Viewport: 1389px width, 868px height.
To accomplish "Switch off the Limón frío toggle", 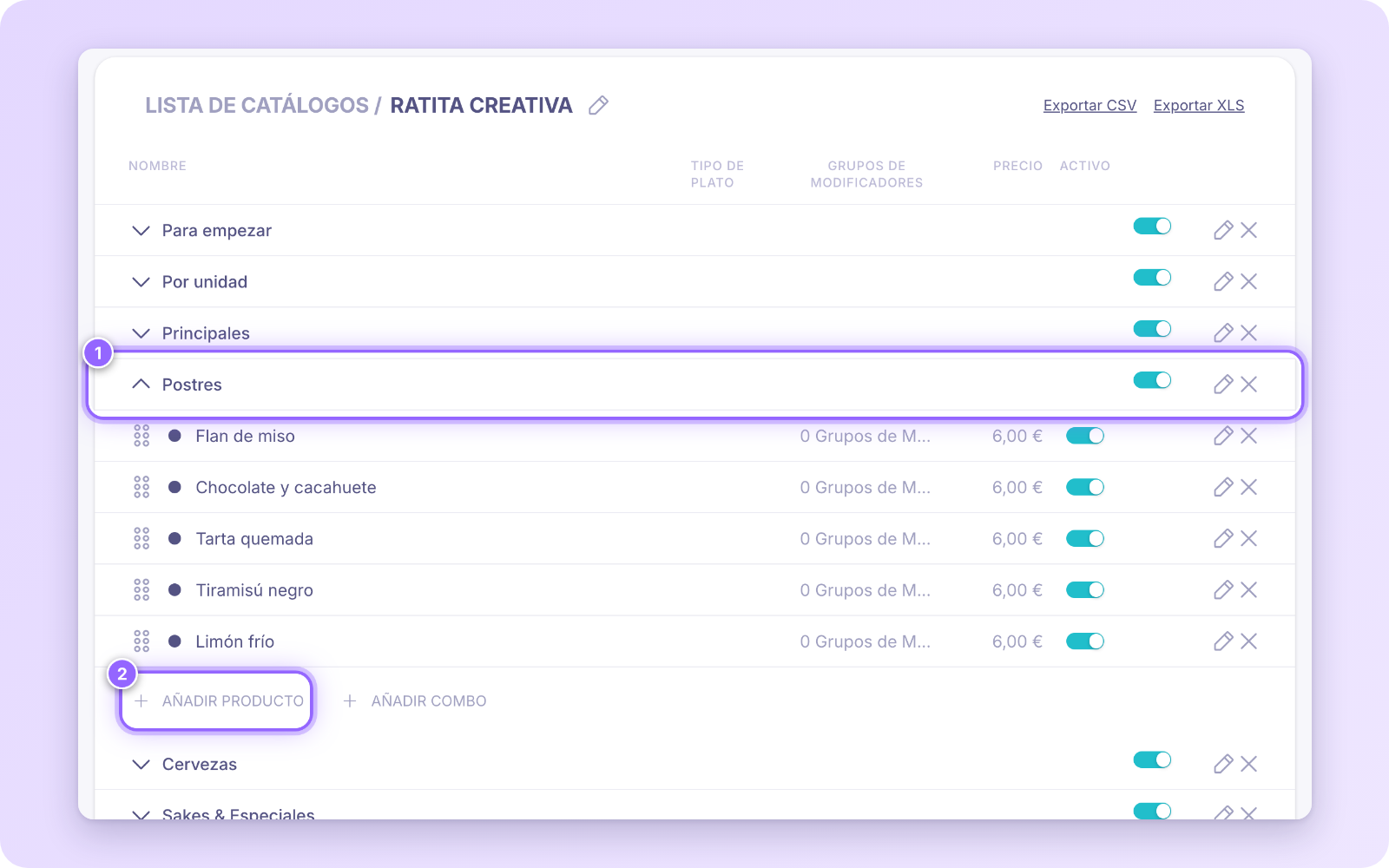I will (x=1085, y=641).
